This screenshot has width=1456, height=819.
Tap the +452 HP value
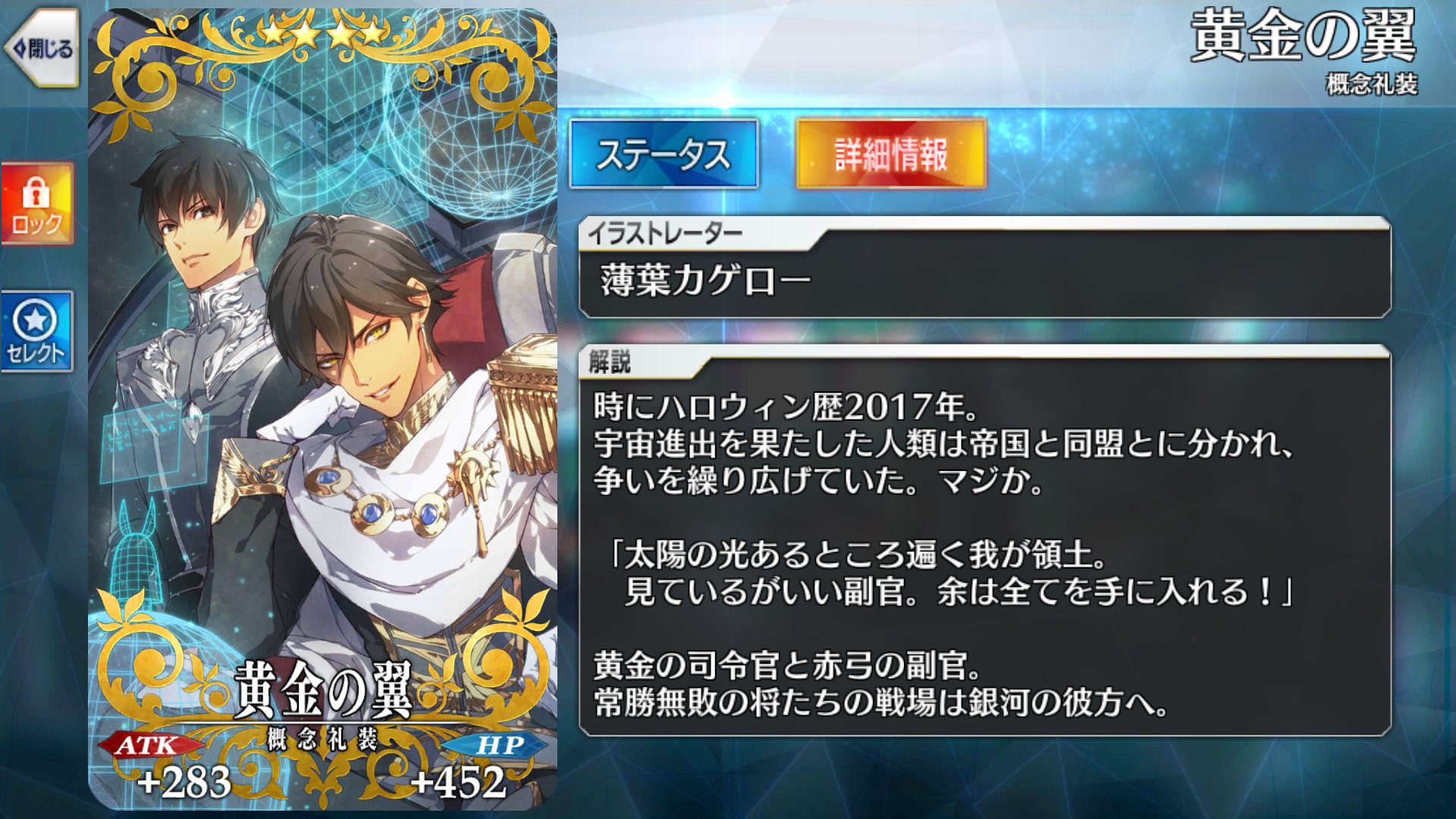(x=458, y=782)
